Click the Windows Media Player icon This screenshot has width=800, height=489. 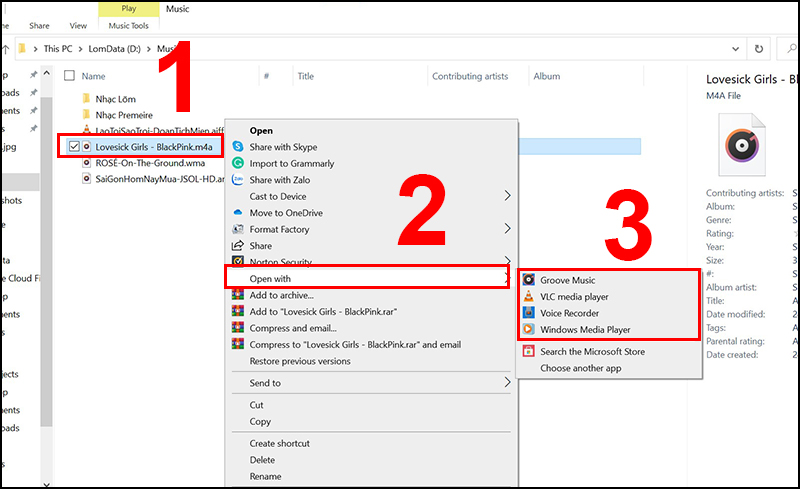(529, 329)
